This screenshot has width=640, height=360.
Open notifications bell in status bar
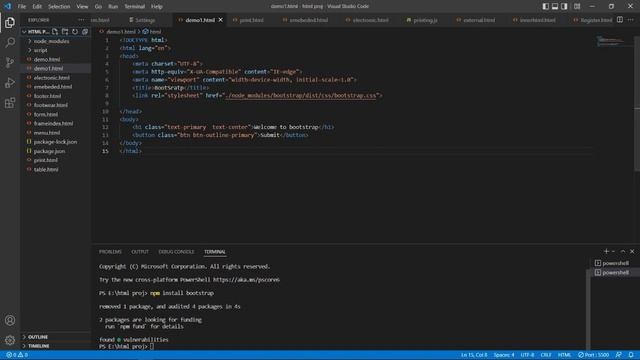(631, 355)
